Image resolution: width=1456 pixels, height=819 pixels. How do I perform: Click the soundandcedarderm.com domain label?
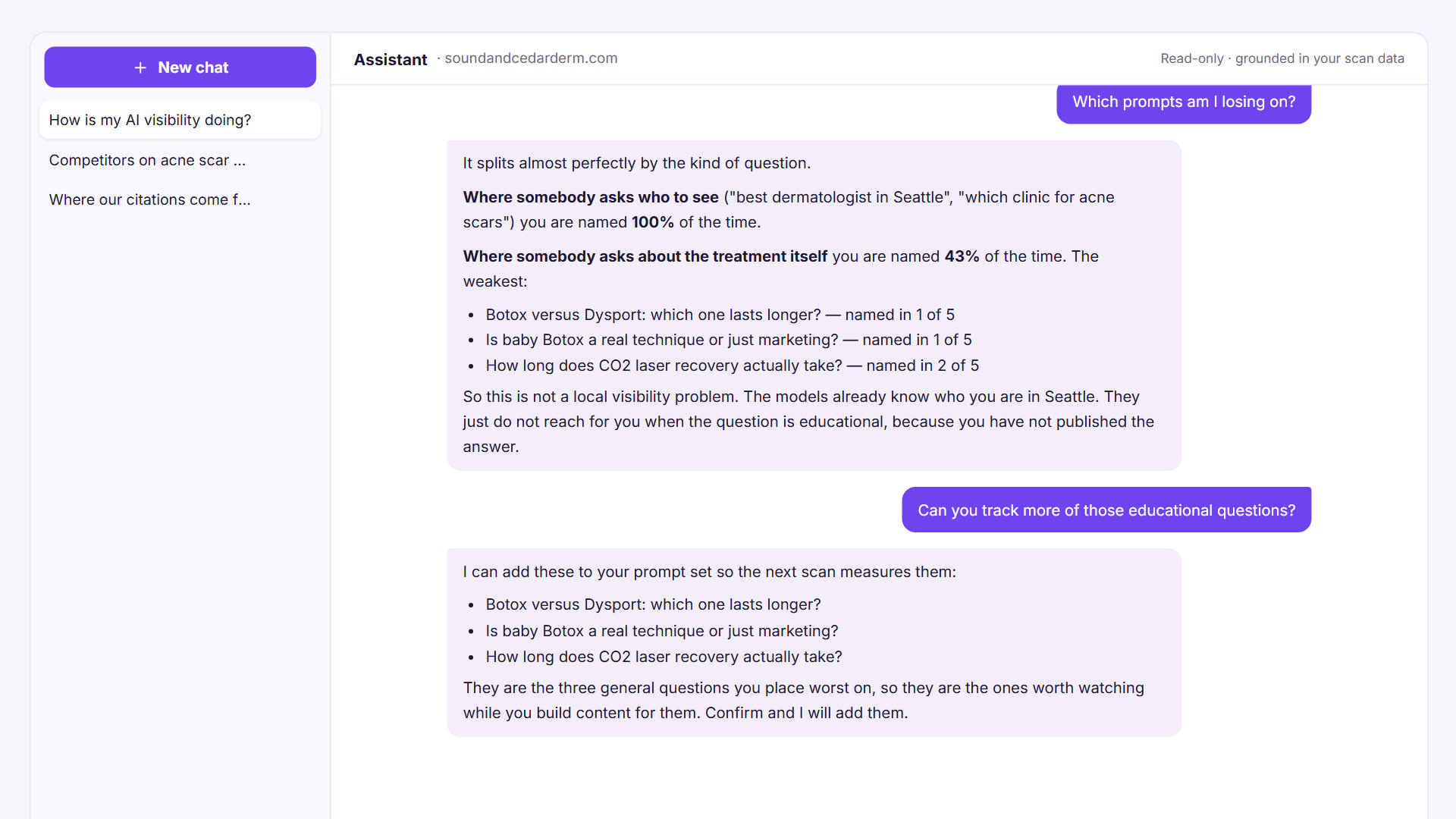[x=531, y=58]
